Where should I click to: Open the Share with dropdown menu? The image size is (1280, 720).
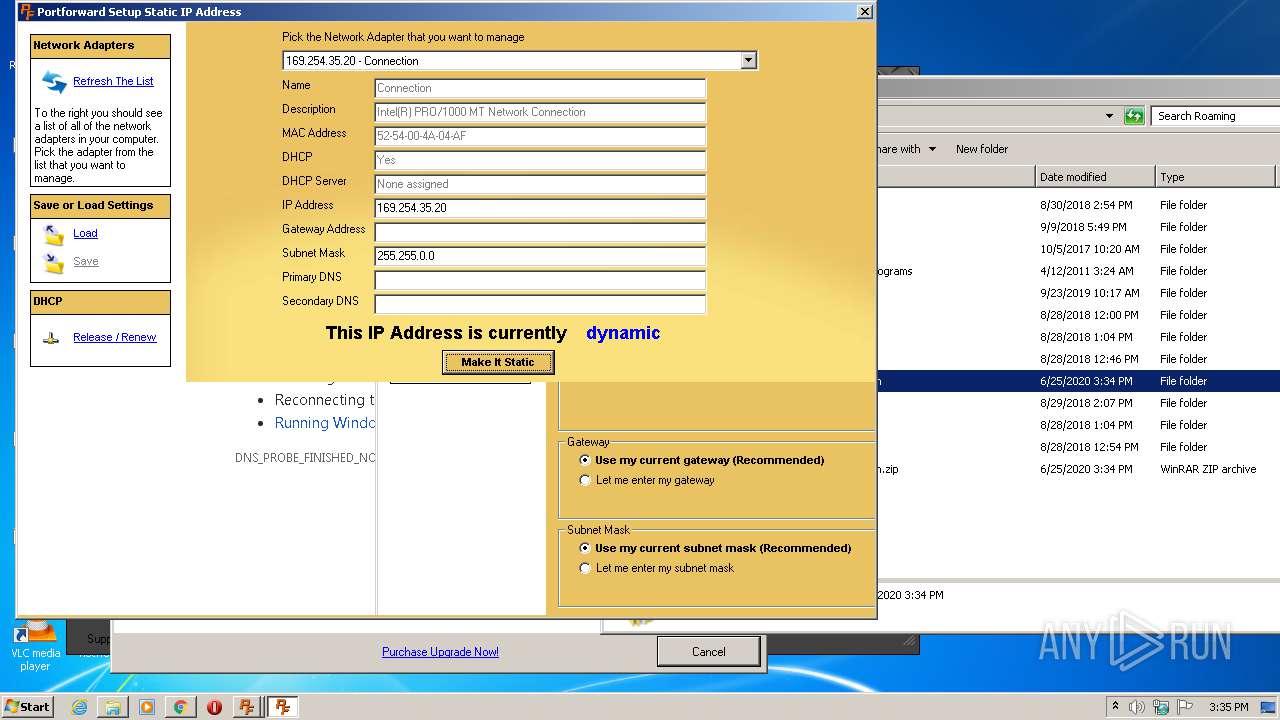pyautogui.click(x=907, y=149)
